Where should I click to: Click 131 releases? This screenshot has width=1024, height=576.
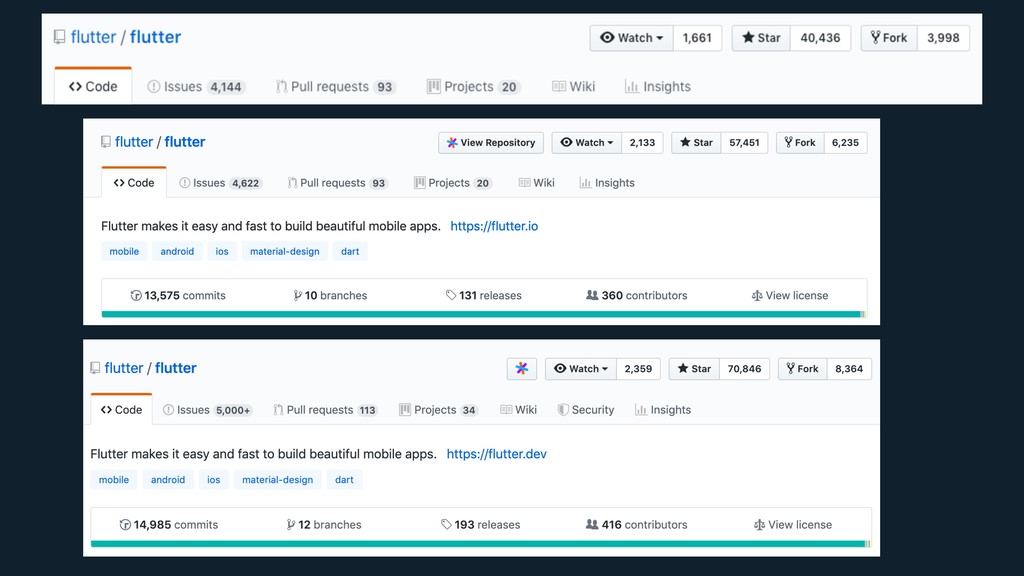point(483,295)
